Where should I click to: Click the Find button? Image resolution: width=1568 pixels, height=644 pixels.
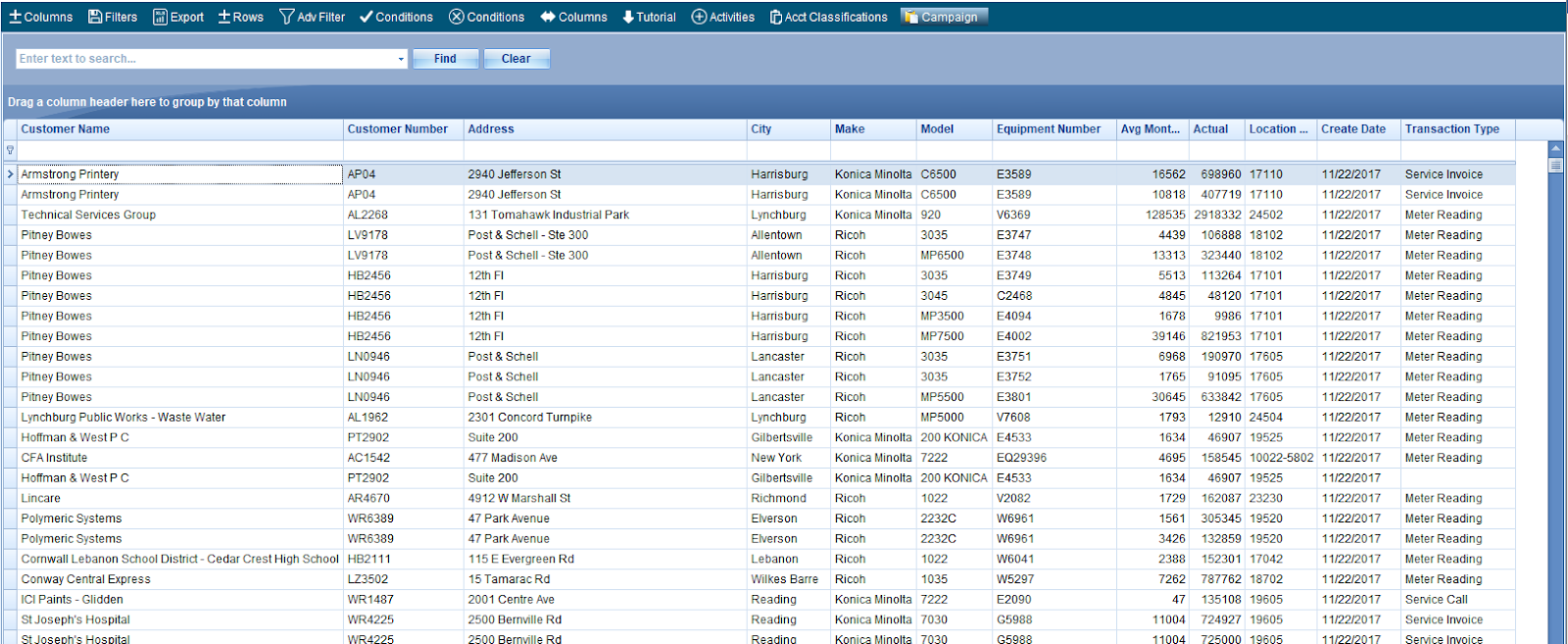coord(445,59)
